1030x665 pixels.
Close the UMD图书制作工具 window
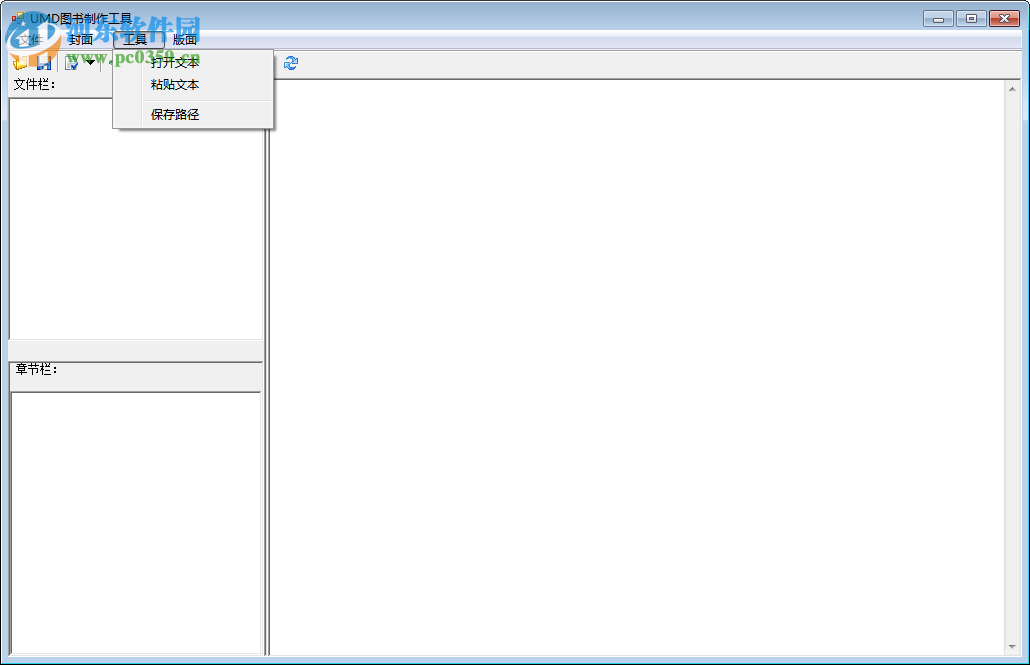point(1004,19)
